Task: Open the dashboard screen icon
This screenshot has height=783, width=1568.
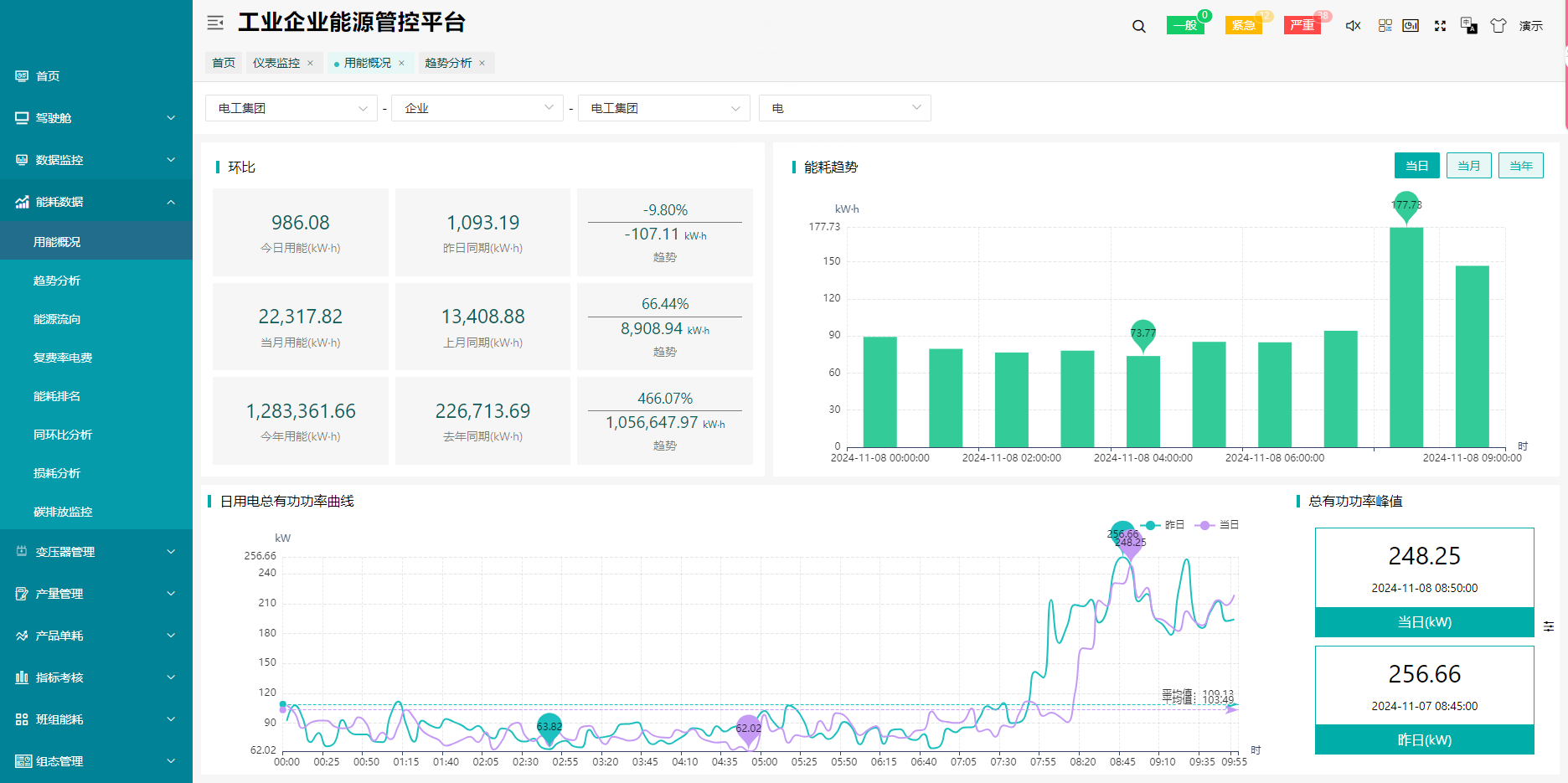Action: pos(1411,26)
